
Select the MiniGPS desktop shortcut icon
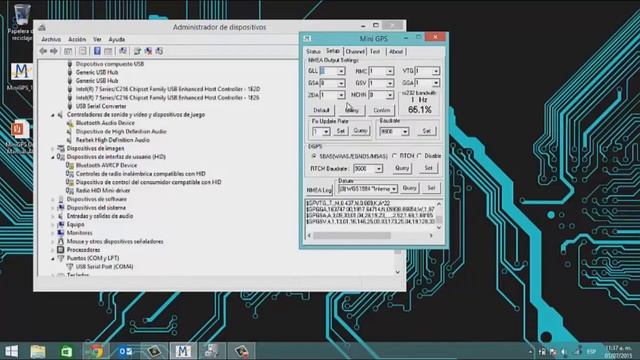(x=21, y=72)
